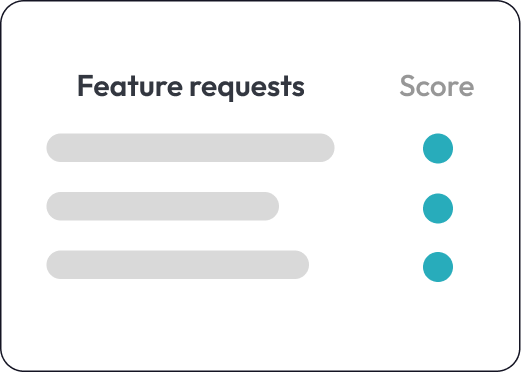521x372 pixels.
Task: Tap the teal circle in the bottom row
Action: pos(438,267)
